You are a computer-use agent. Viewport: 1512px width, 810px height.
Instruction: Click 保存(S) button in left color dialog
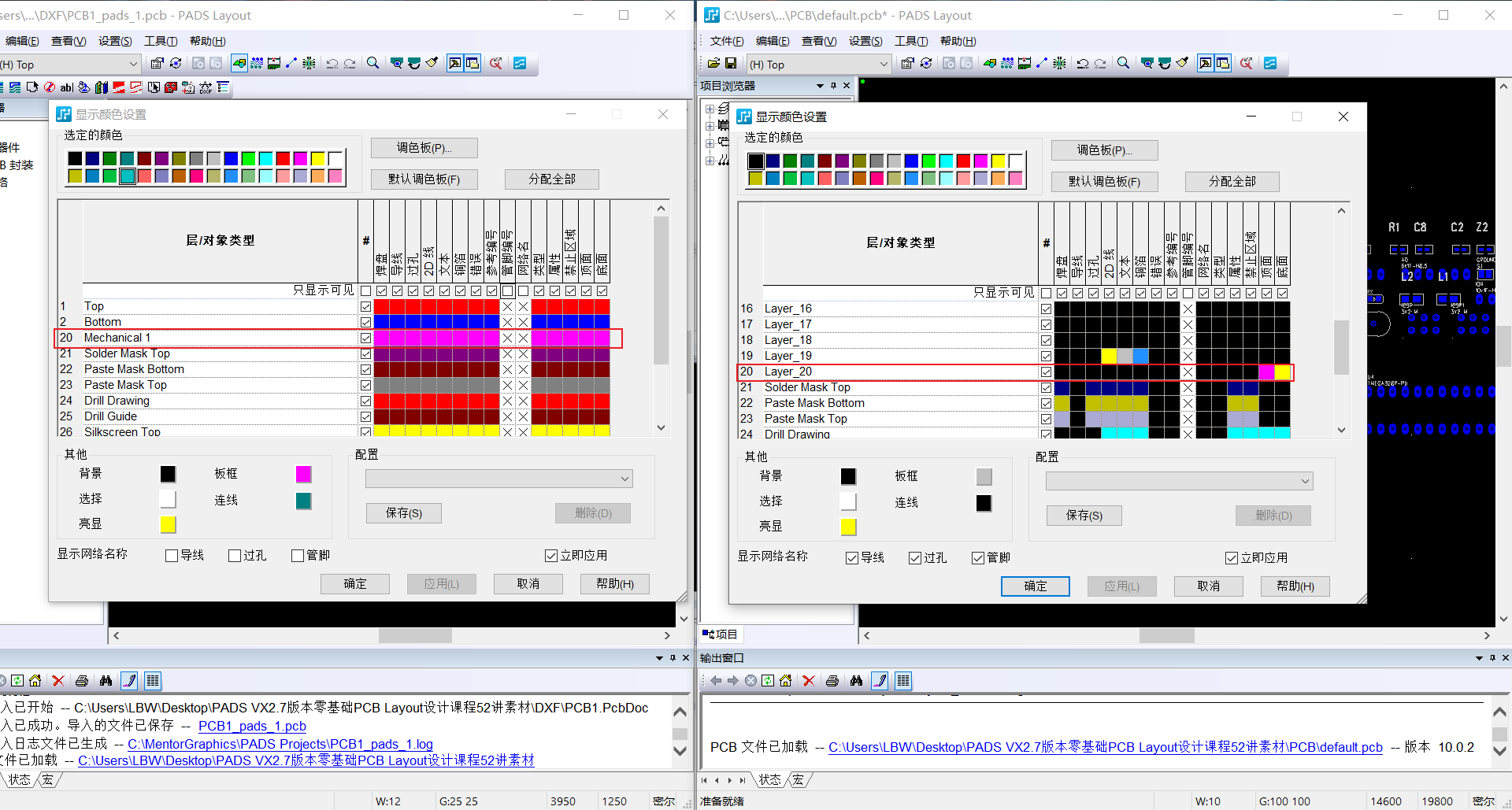click(403, 513)
